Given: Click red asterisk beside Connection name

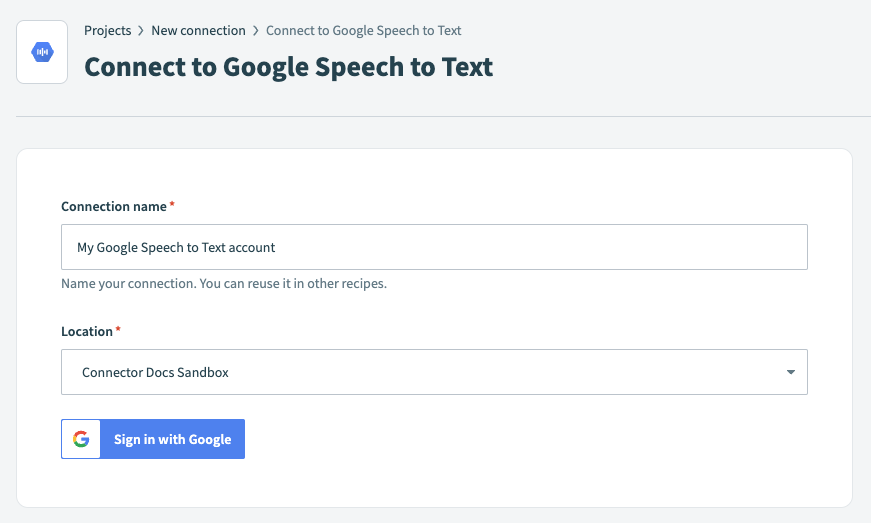Looking at the screenshot, I should (x=172, y=206).
